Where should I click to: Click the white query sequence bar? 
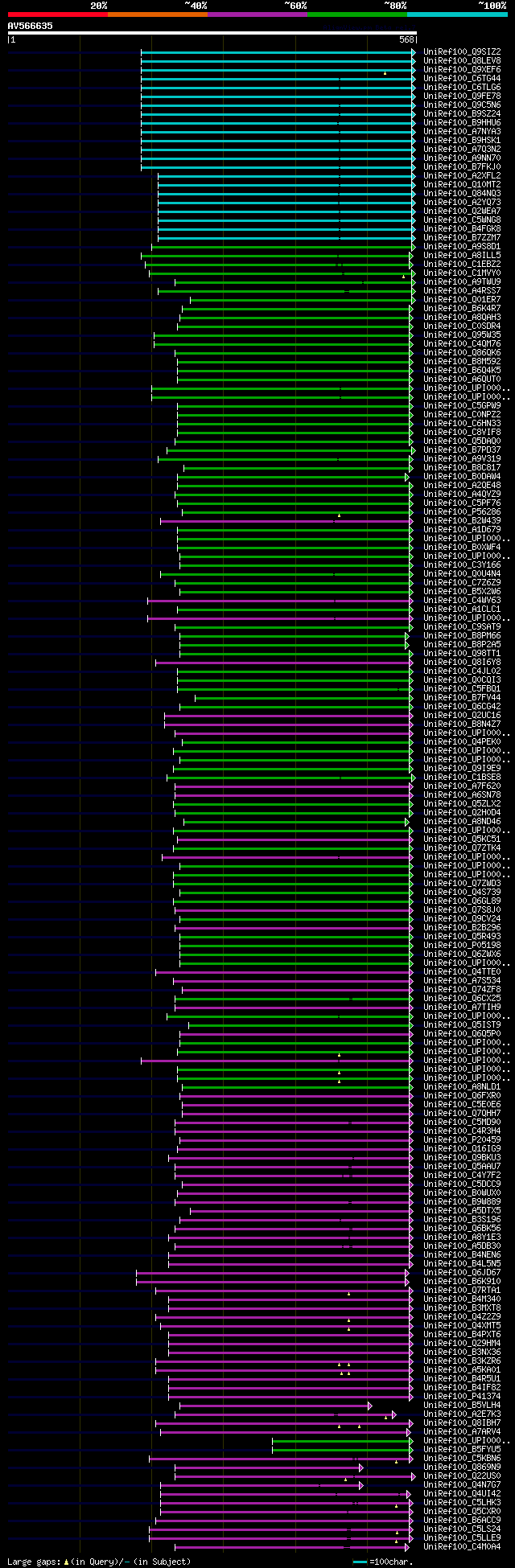coord(212,33)
